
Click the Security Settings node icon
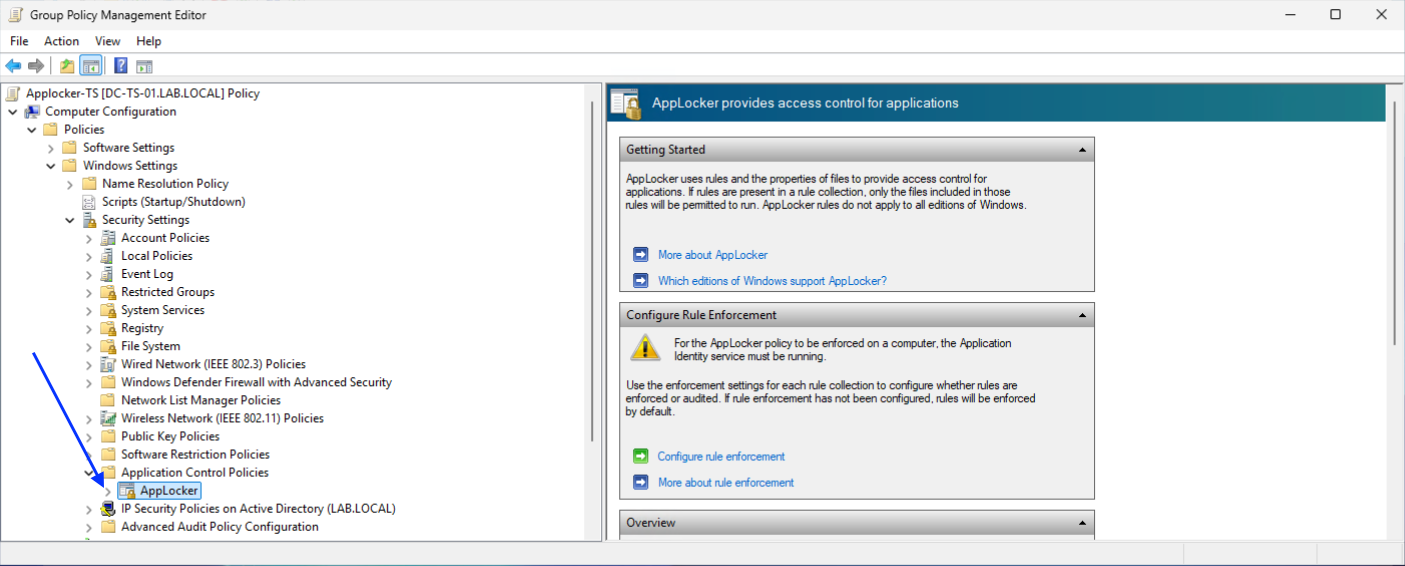tap(90, 219)
